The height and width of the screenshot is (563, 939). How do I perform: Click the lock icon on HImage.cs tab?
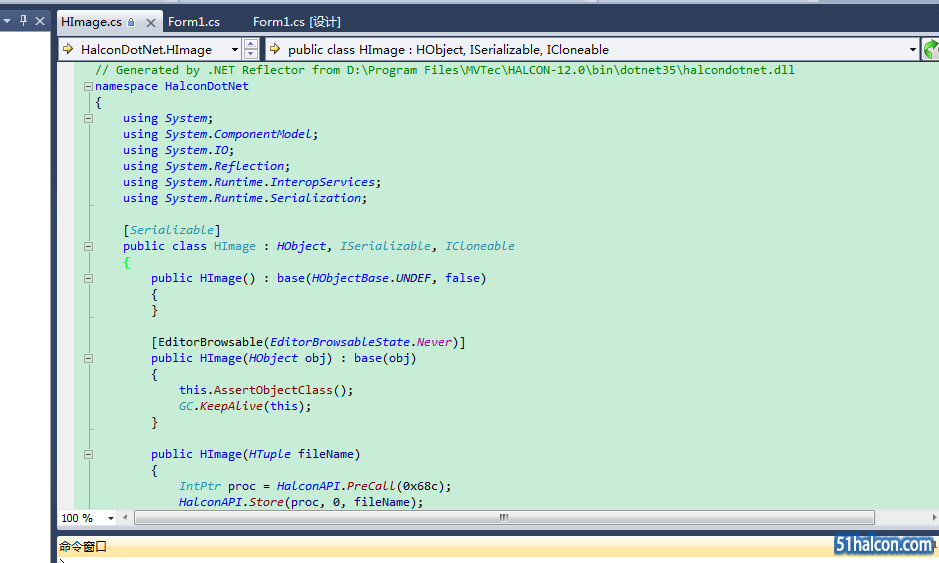pyautogui.click(x=131, y=22)
